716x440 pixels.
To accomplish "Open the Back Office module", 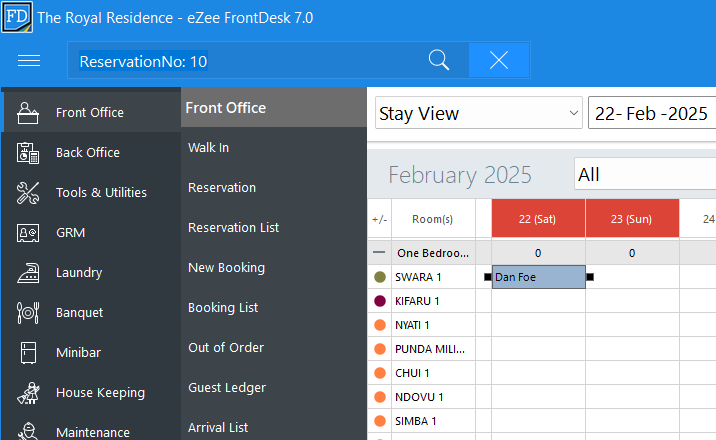I will [88, 153].
